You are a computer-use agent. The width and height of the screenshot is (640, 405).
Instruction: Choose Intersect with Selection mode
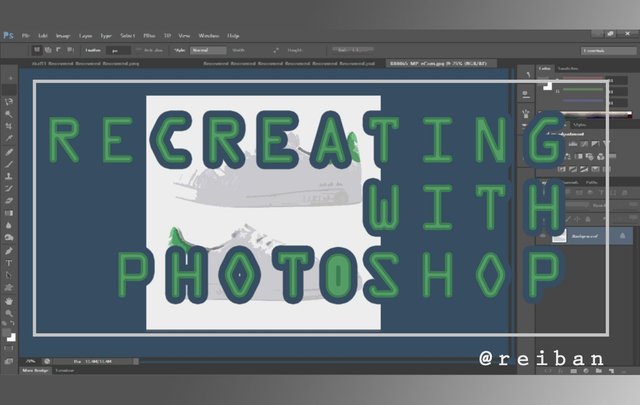click(x=71, y=50)
